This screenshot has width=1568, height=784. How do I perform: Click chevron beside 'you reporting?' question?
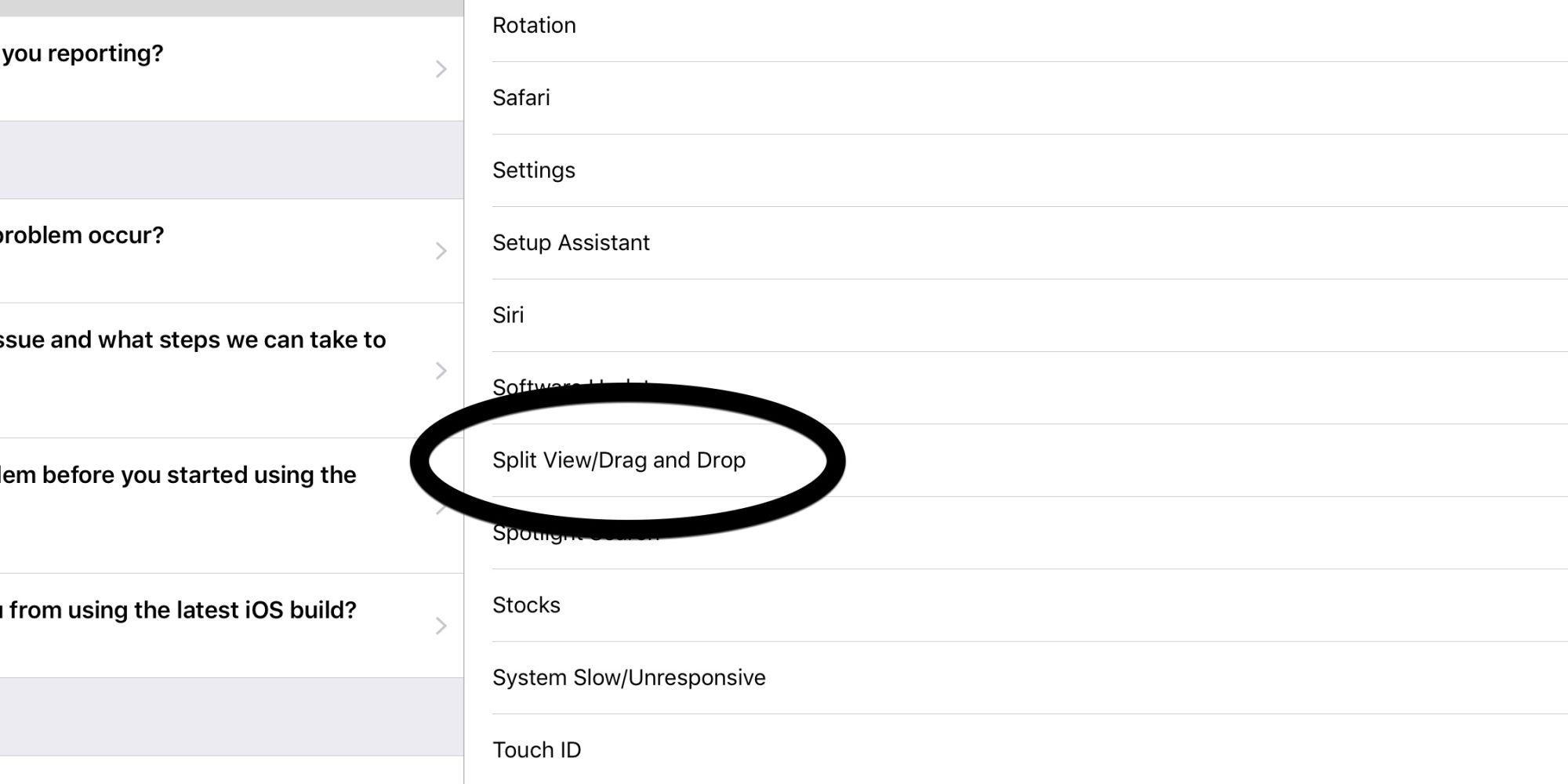point(441,70)
